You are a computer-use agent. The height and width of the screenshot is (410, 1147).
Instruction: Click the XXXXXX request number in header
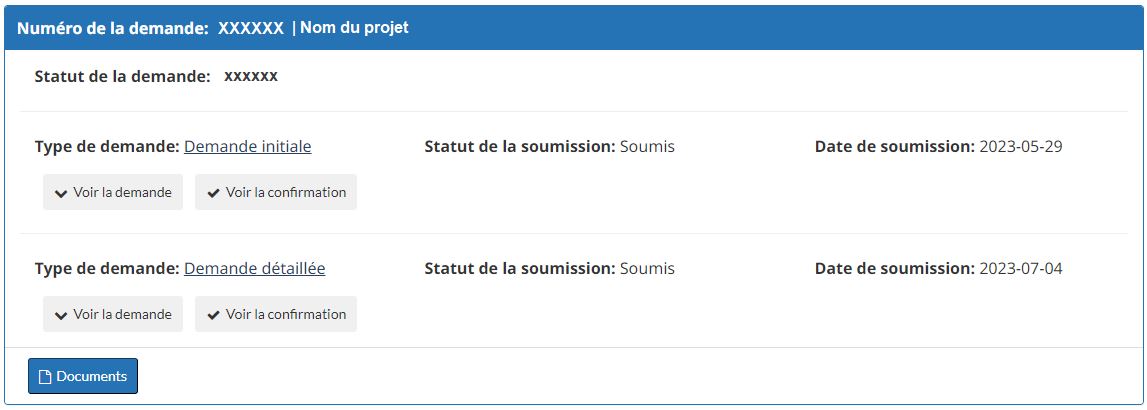pyautogui.click(x=251, y=28)
